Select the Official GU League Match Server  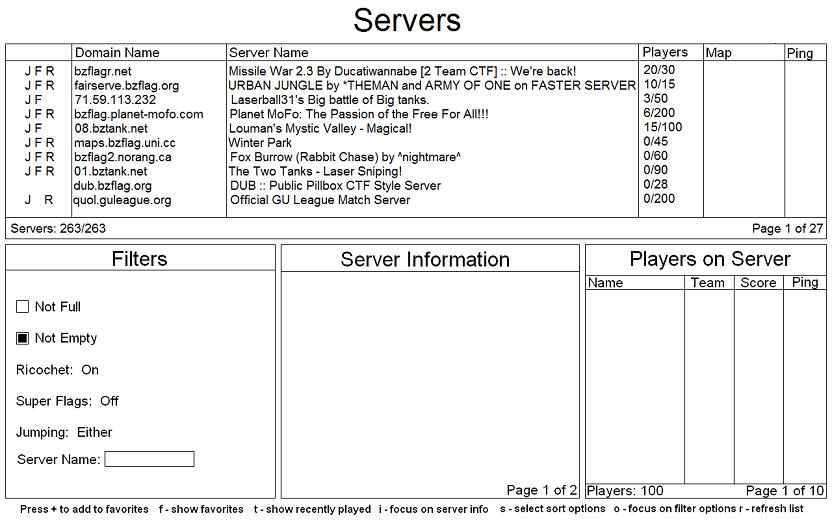point(320,200)
